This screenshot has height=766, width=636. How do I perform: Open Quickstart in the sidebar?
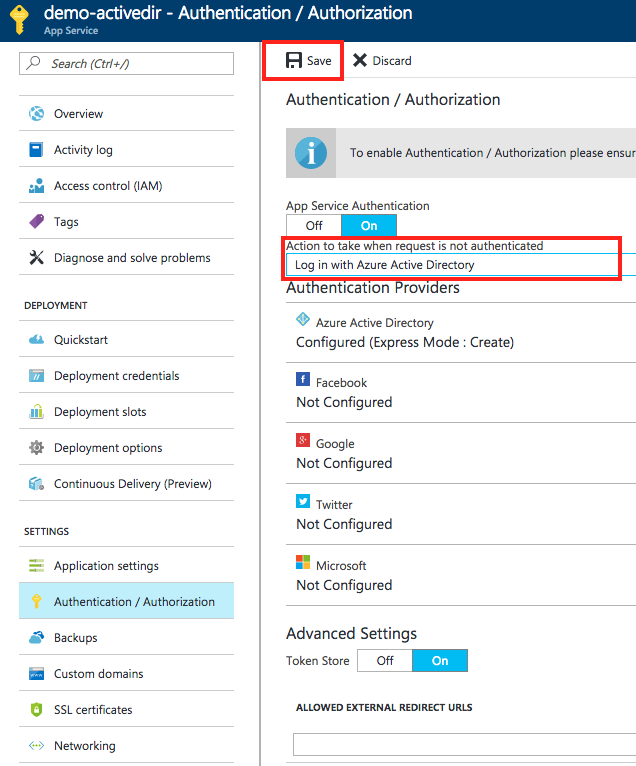(x=127, y=340)
